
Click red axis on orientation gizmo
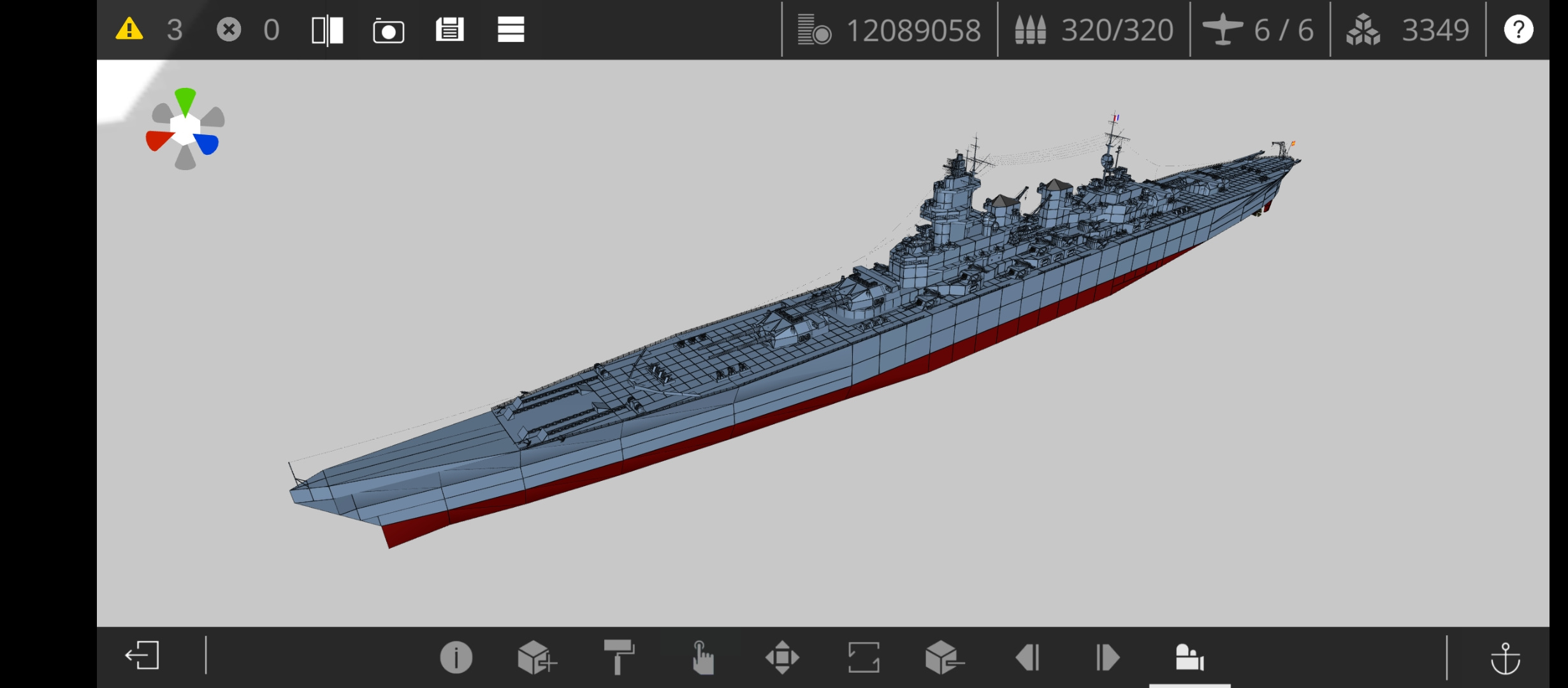tap(159, 140)
